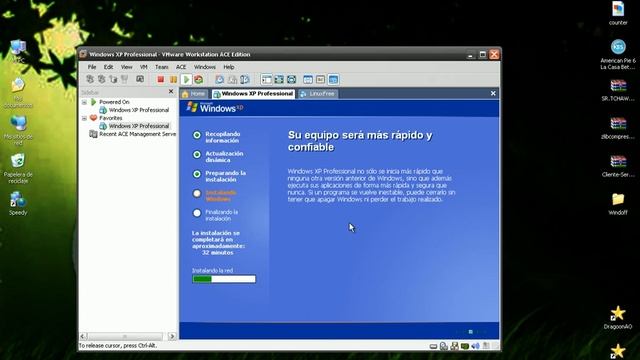Select Windows XP Professional under Favorites
The width and height of the screenshot is (640, 360).
[x=134, y=126]
